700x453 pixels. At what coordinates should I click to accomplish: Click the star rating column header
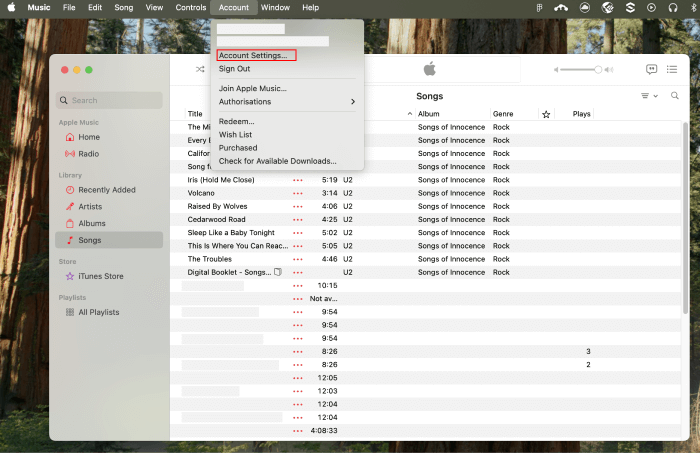(x=546, y=114)
